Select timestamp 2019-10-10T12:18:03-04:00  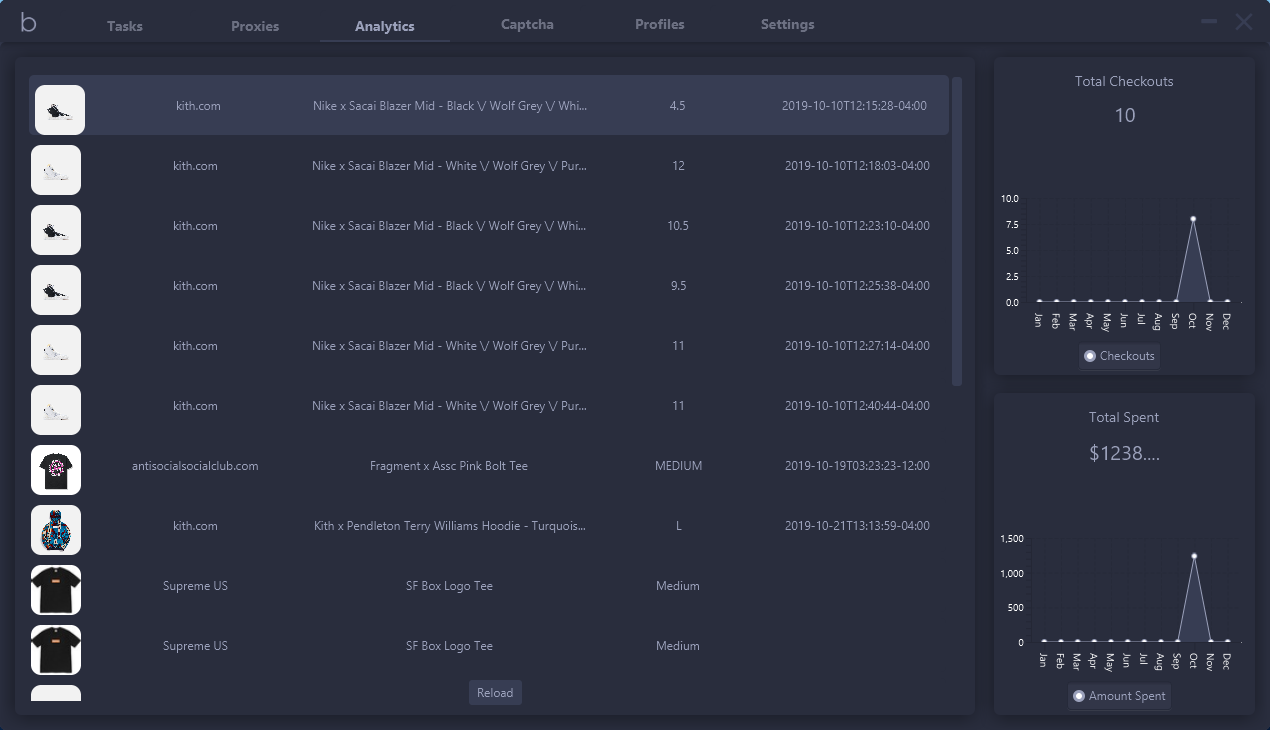tap(857, 166)
